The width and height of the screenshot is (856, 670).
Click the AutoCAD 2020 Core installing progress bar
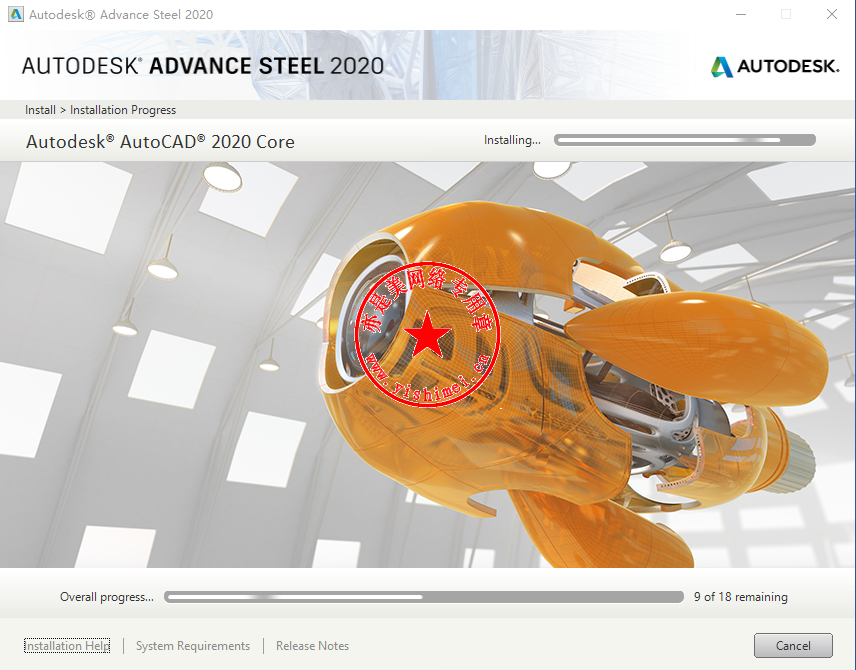[x=685, y=140]
